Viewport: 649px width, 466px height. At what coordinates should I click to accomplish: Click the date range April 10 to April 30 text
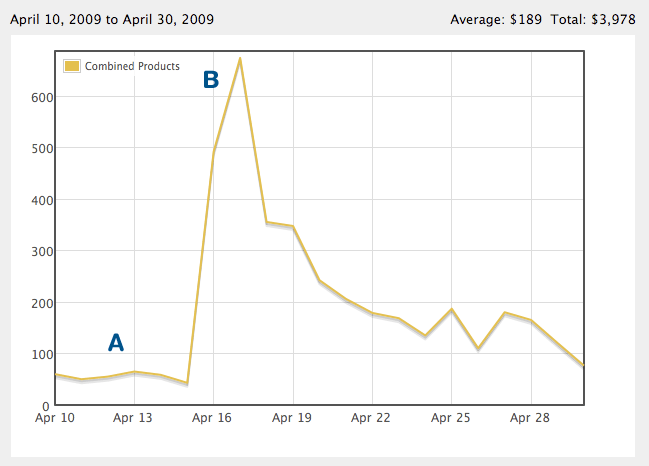tap(112, 19)
